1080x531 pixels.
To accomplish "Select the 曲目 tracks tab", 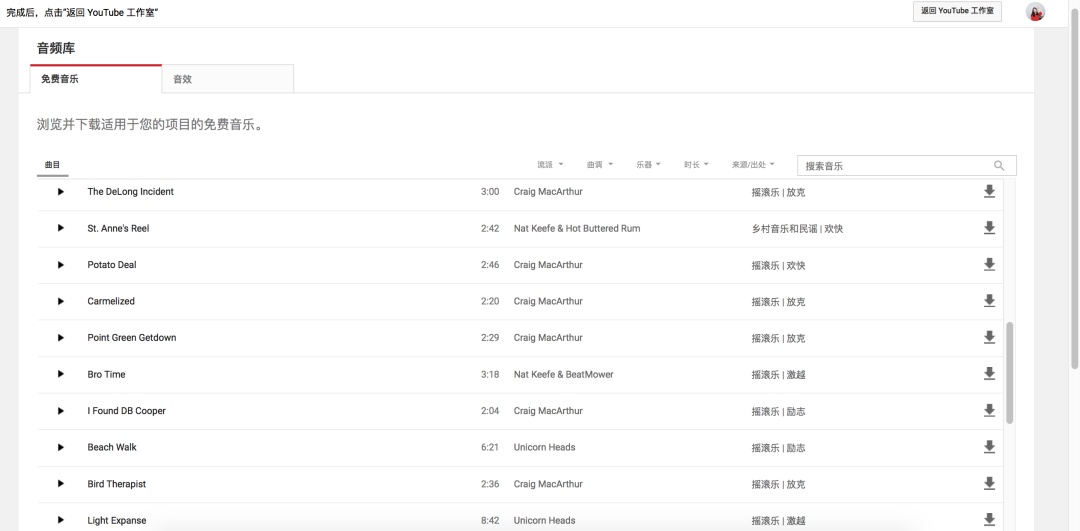I will 52,165.
